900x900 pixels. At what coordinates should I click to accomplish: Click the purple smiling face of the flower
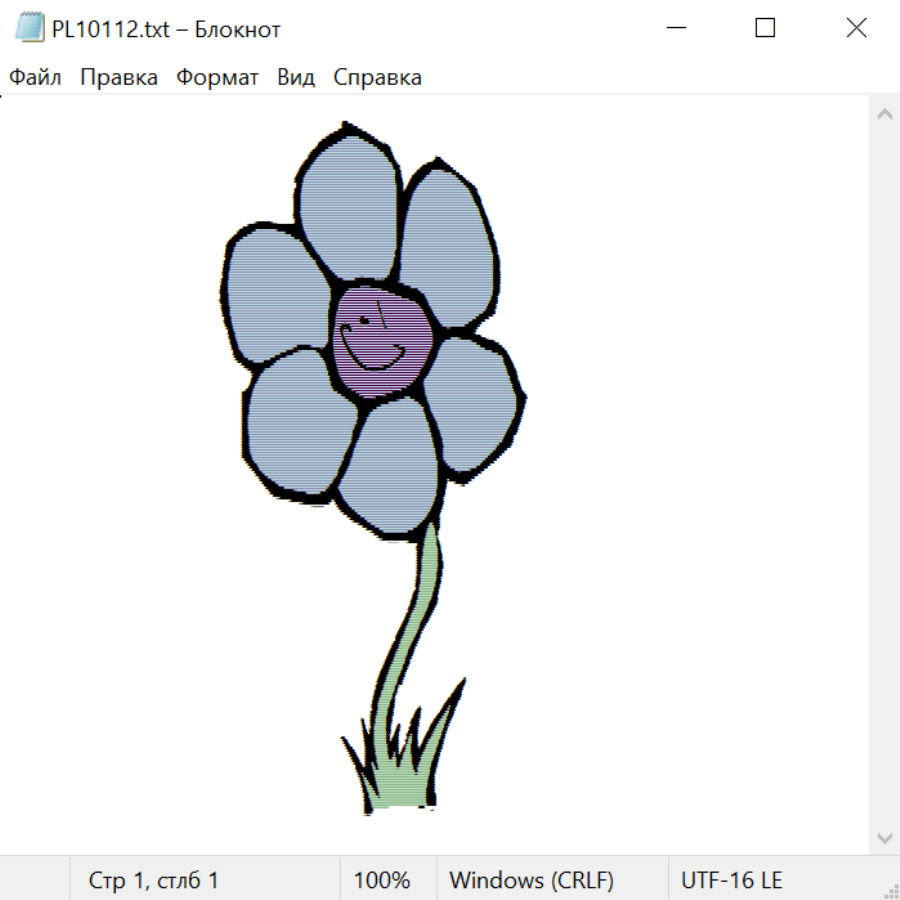click(382, 341)
